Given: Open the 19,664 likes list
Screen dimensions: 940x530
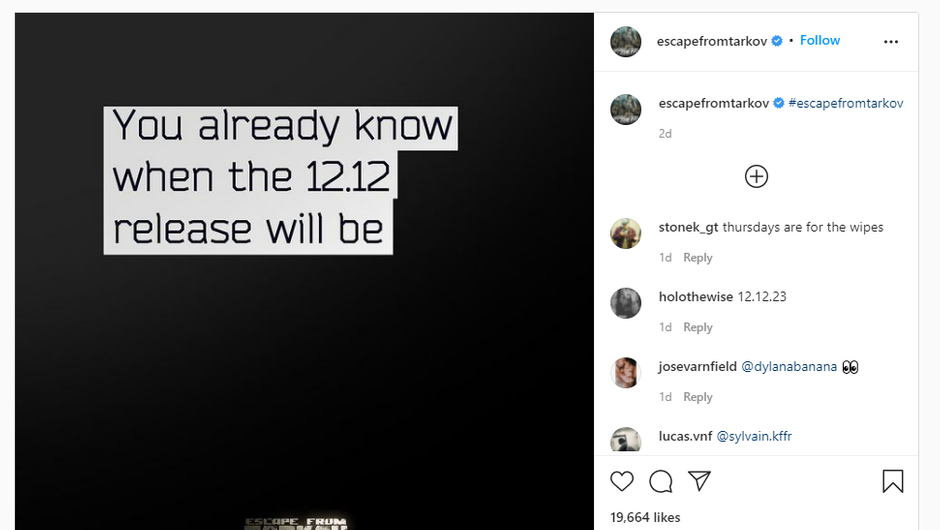Looking at the screenshot, I should [645, 517].
